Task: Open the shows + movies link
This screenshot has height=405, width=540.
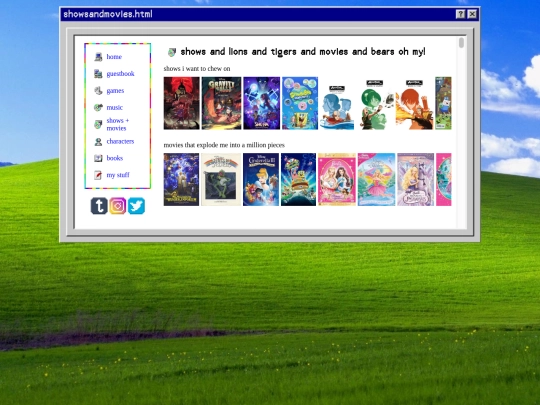Action: point(117,124)
